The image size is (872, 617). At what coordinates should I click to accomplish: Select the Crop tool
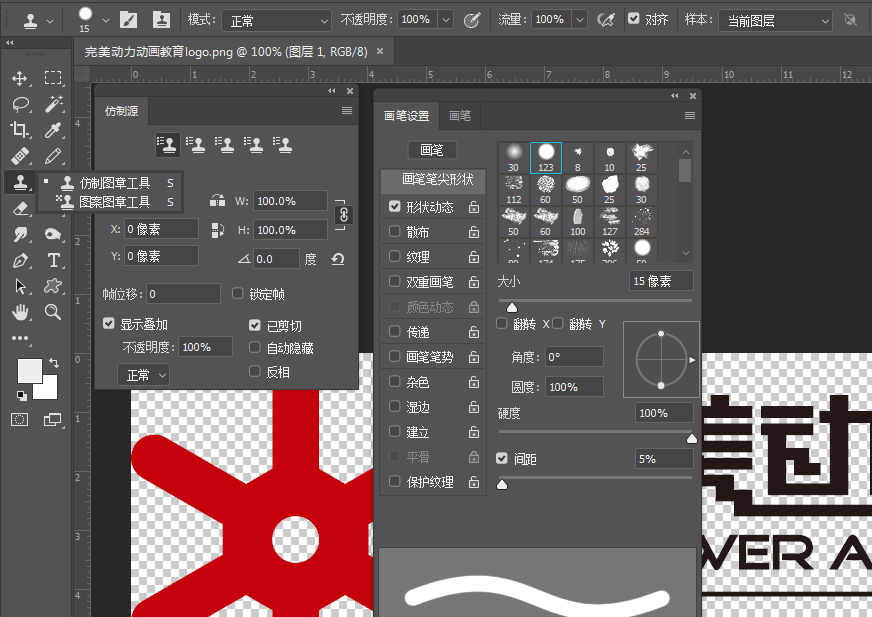[x=19, y=130]
